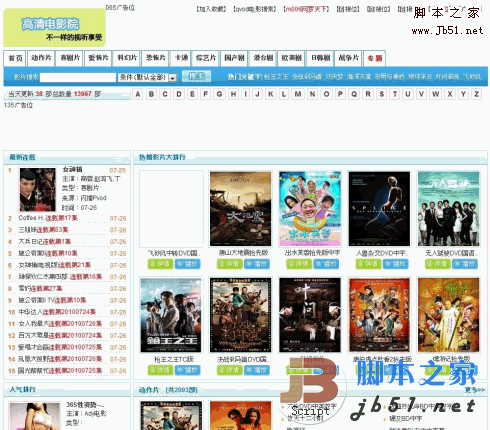Go to the 国产剧 tab
The width and height of the screenshot is (490, 430).
[234, 58]
